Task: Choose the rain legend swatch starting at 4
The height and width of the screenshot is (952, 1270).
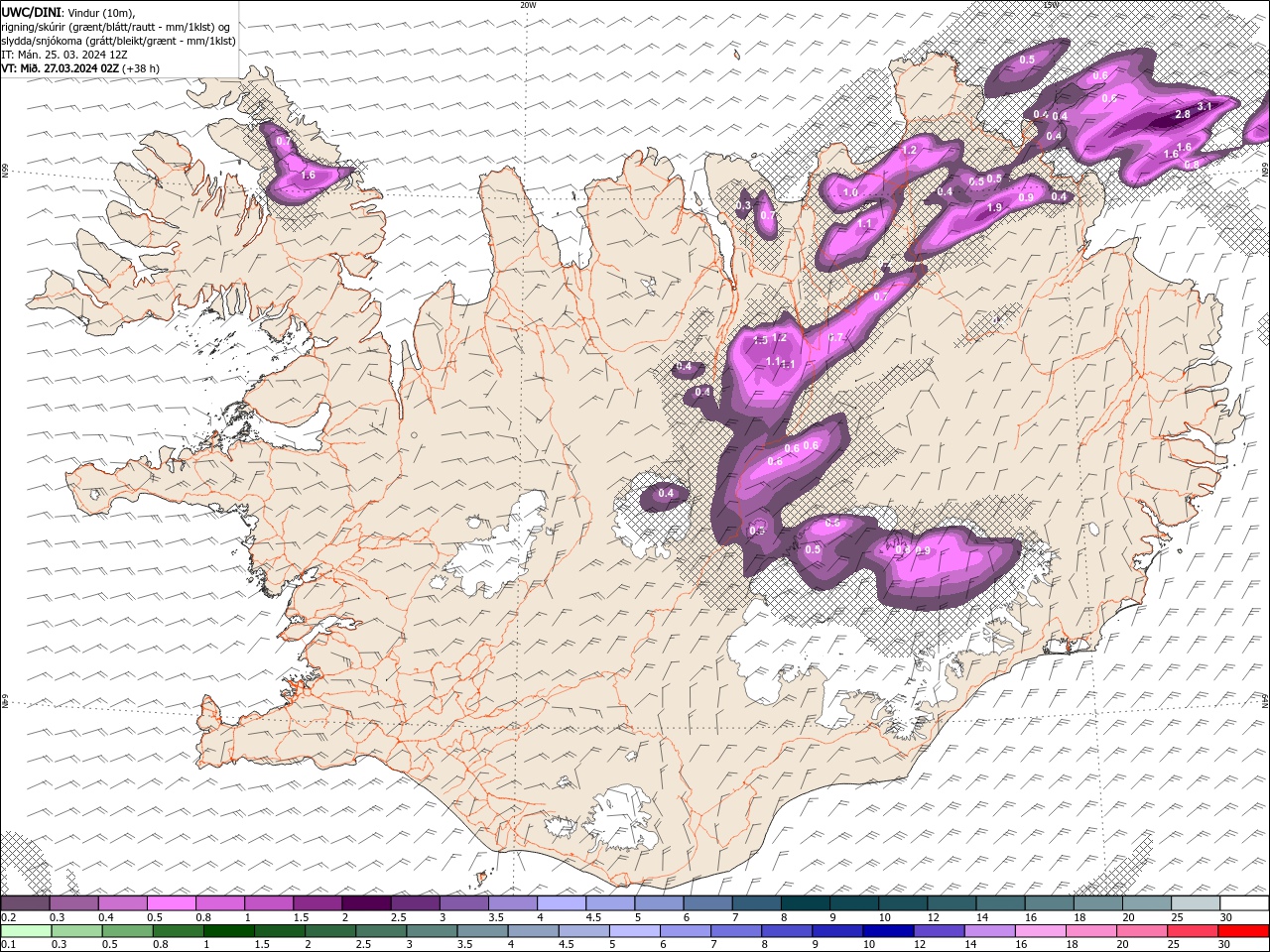Action: click(533, 931)
